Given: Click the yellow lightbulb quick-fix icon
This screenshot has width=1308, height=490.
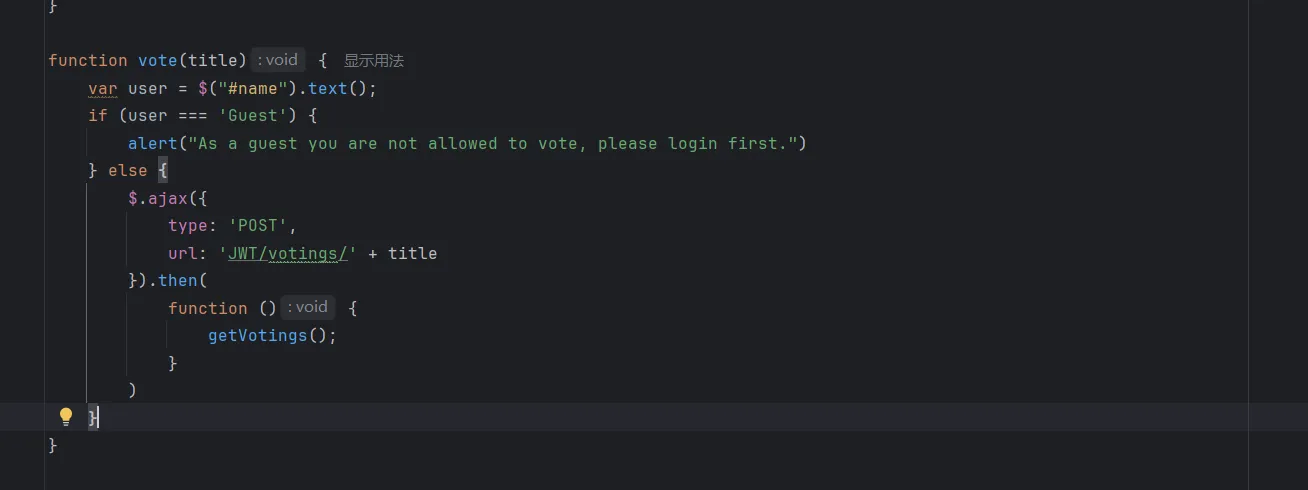Looking at the screenshot, I should [66, 417].
